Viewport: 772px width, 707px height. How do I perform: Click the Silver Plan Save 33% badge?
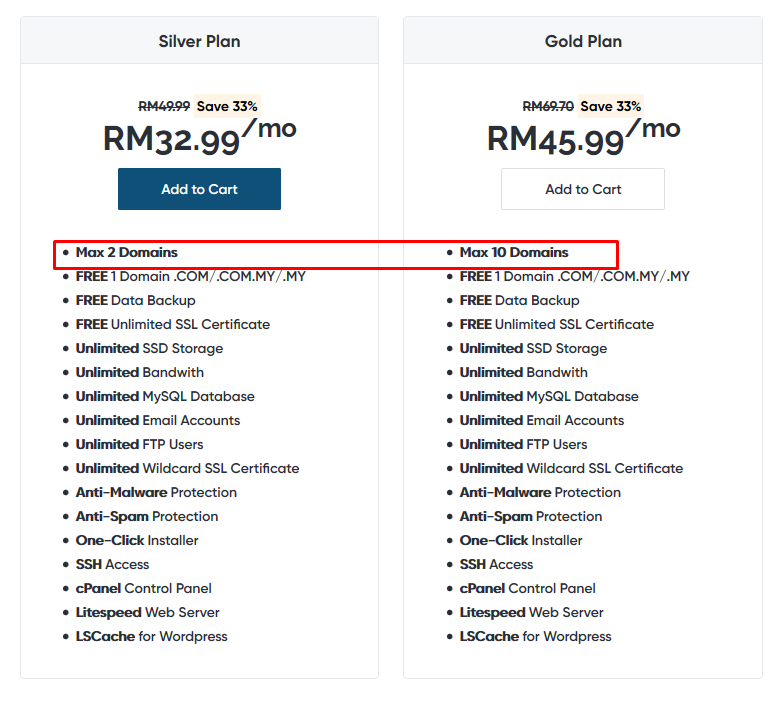click(227, 106)
